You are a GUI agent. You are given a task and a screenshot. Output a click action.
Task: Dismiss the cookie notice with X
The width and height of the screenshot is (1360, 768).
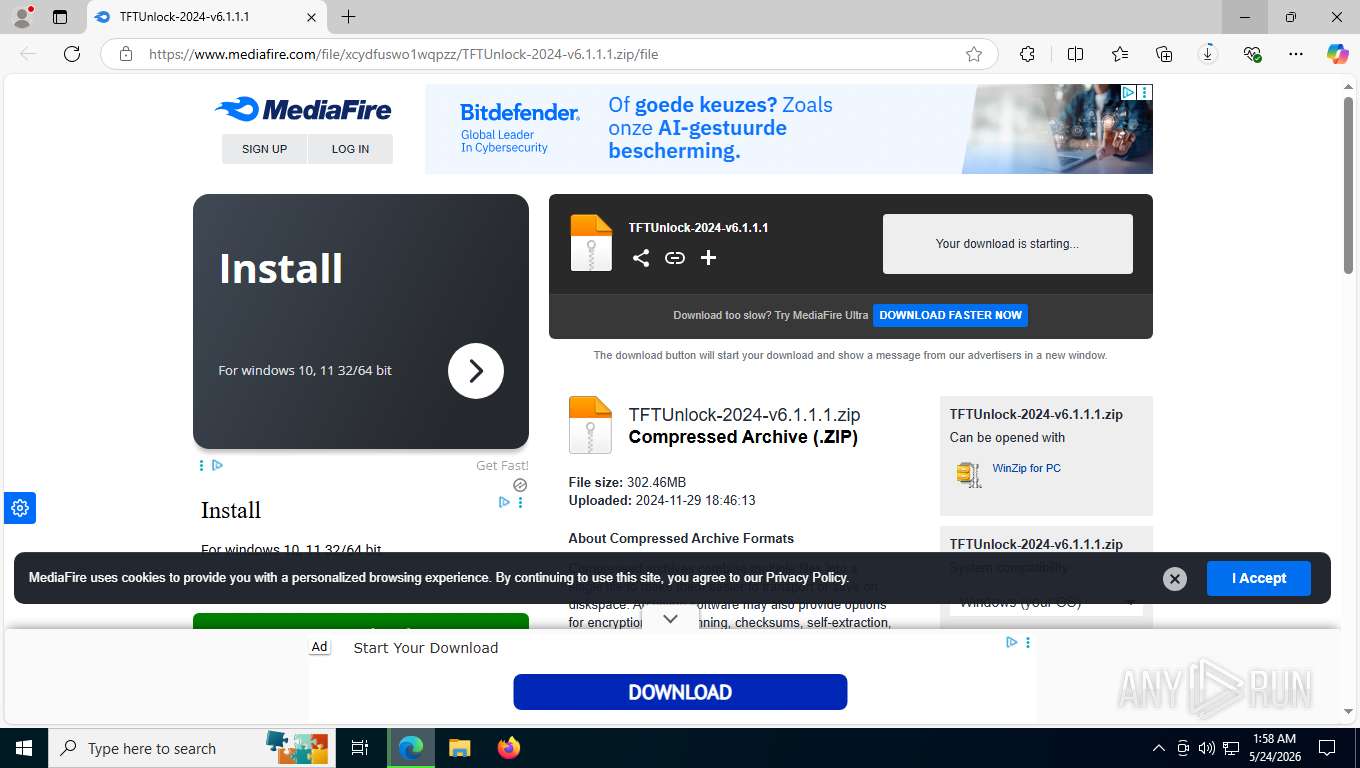pos(1175,578)
